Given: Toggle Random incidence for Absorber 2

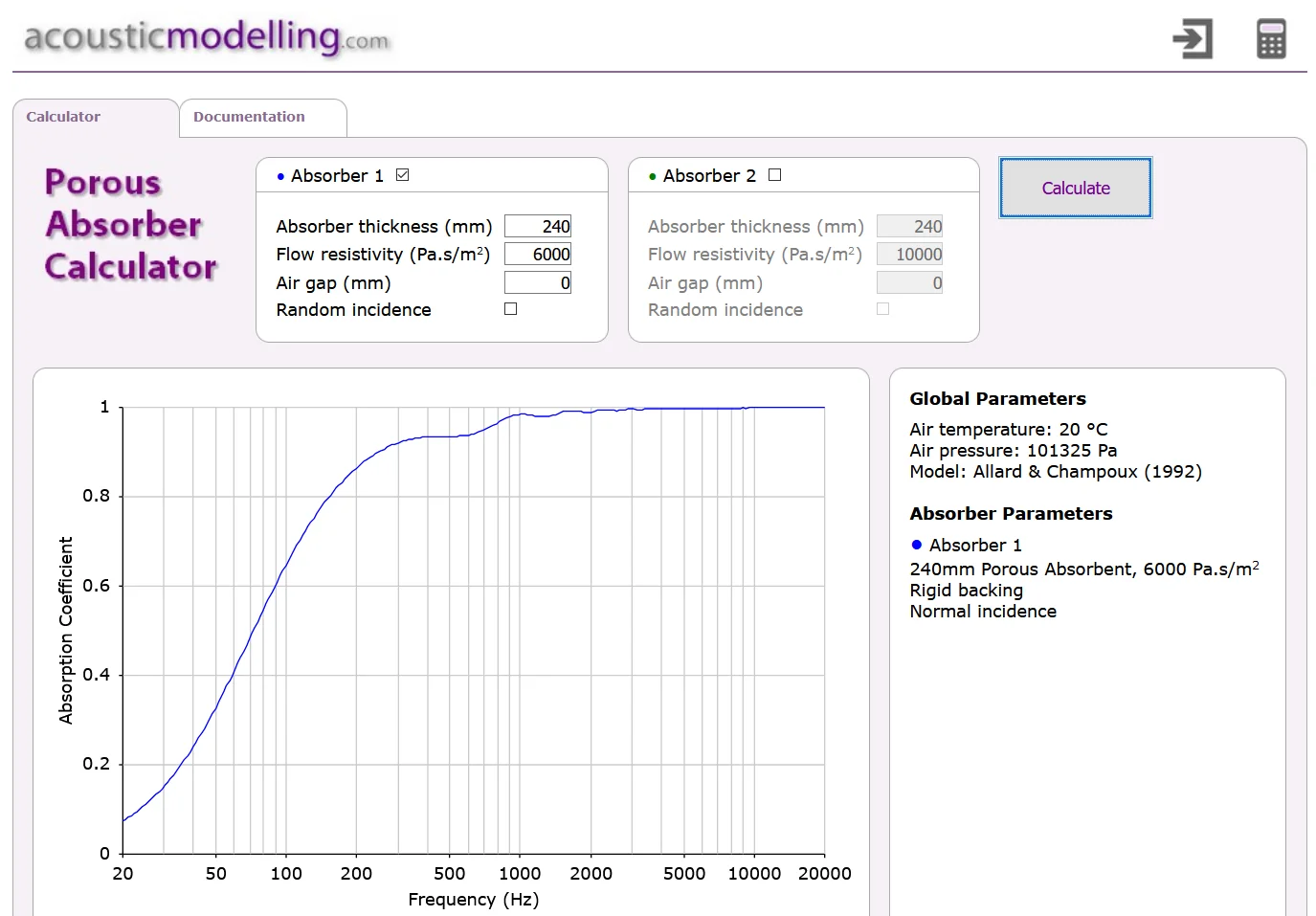Looking at the screenshot, I should tap(883, 309).
